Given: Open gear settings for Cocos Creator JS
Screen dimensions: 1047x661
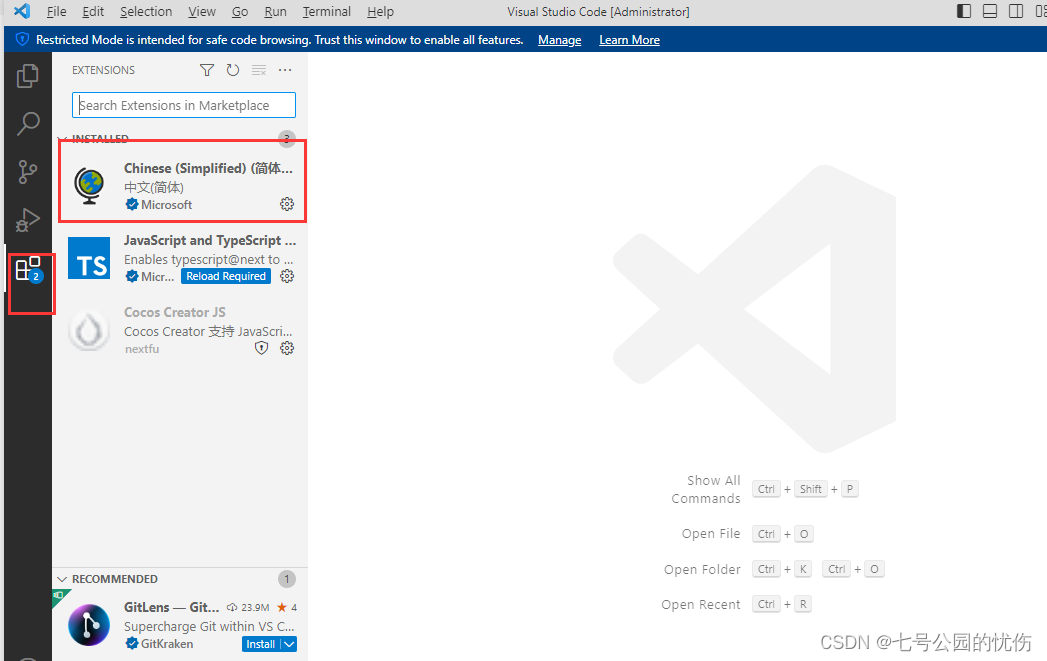Looking at the screenshot, I should click(287, 348).
